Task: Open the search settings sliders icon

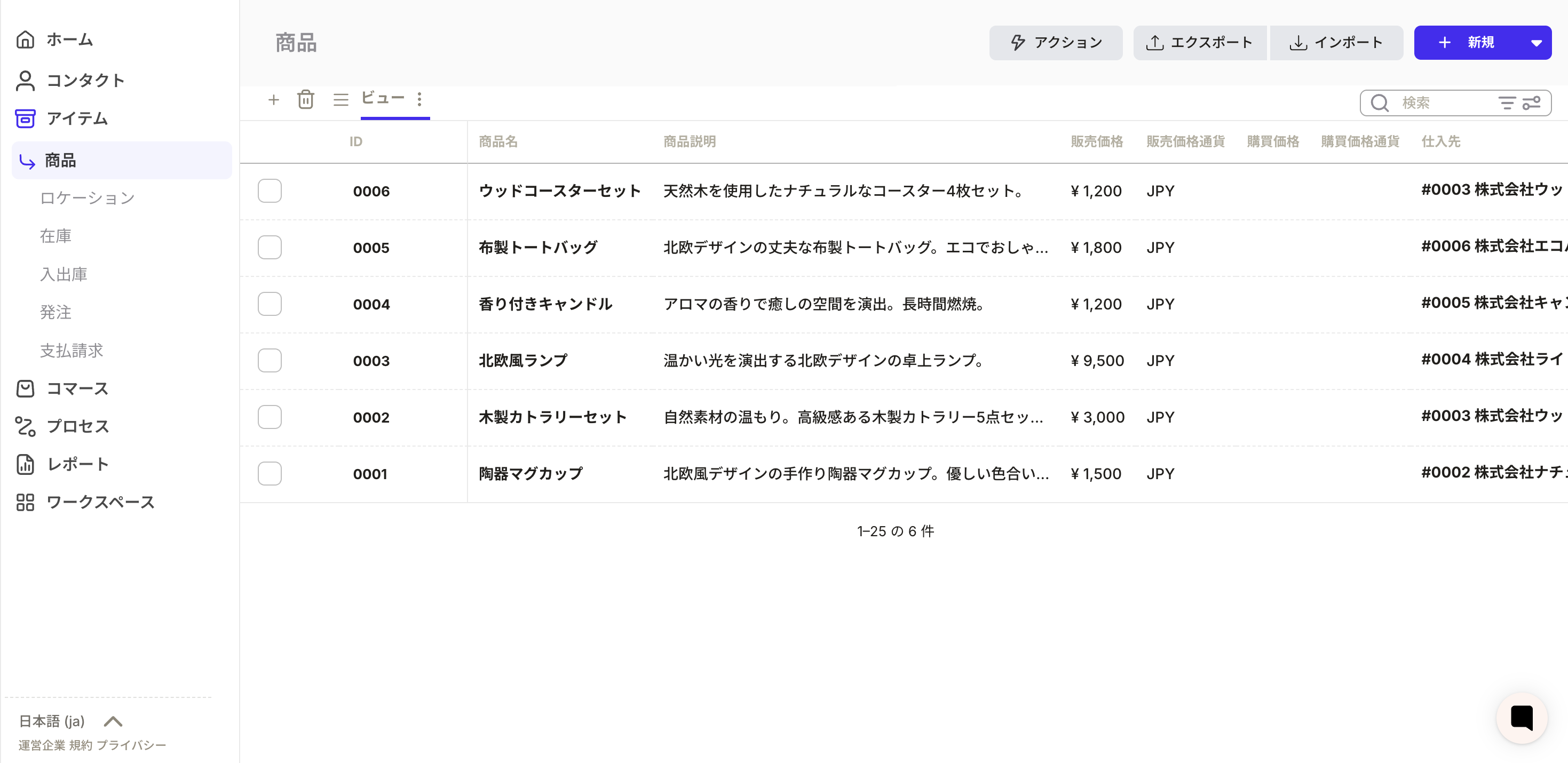Action: 1532,103
